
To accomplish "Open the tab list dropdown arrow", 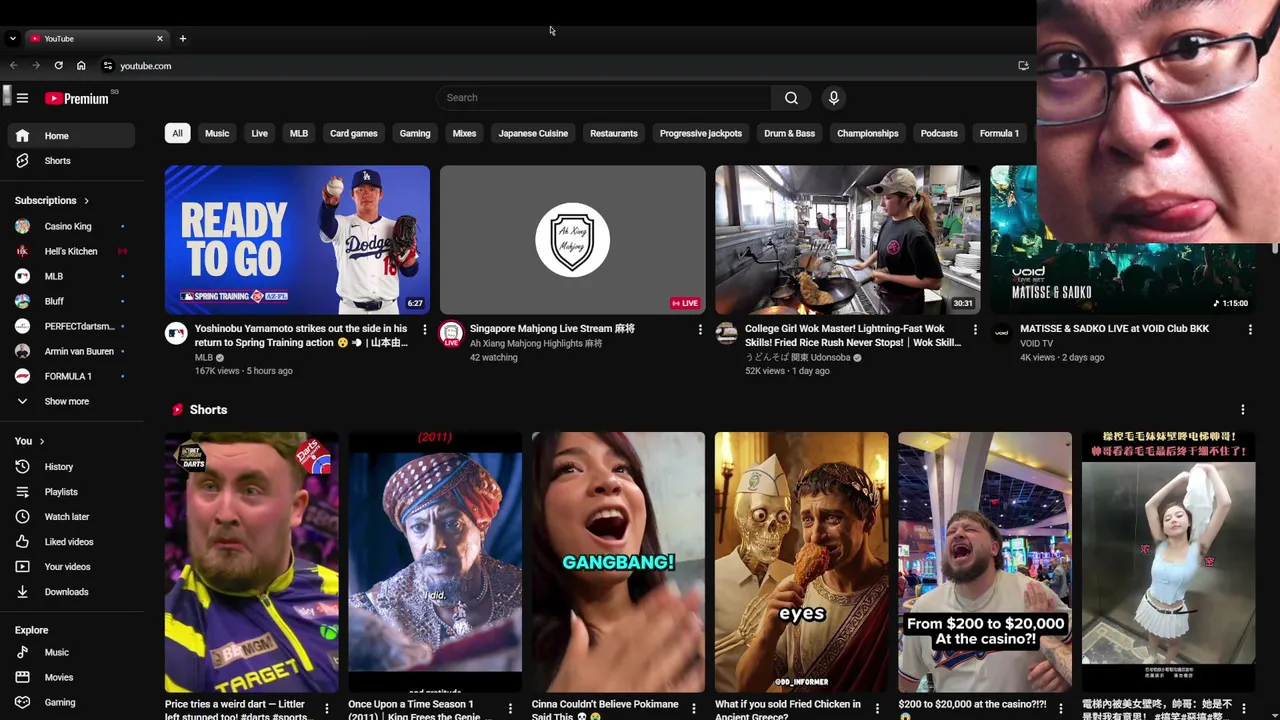I will point(12,39).
